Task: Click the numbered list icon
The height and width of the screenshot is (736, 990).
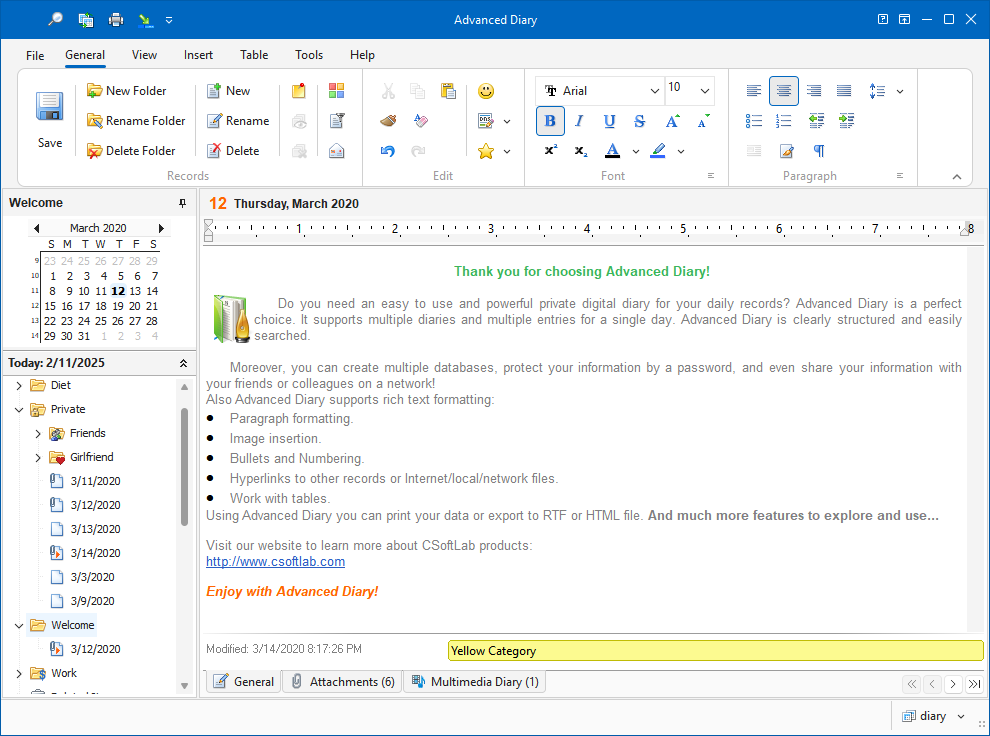Action: (x=784, y=121)
